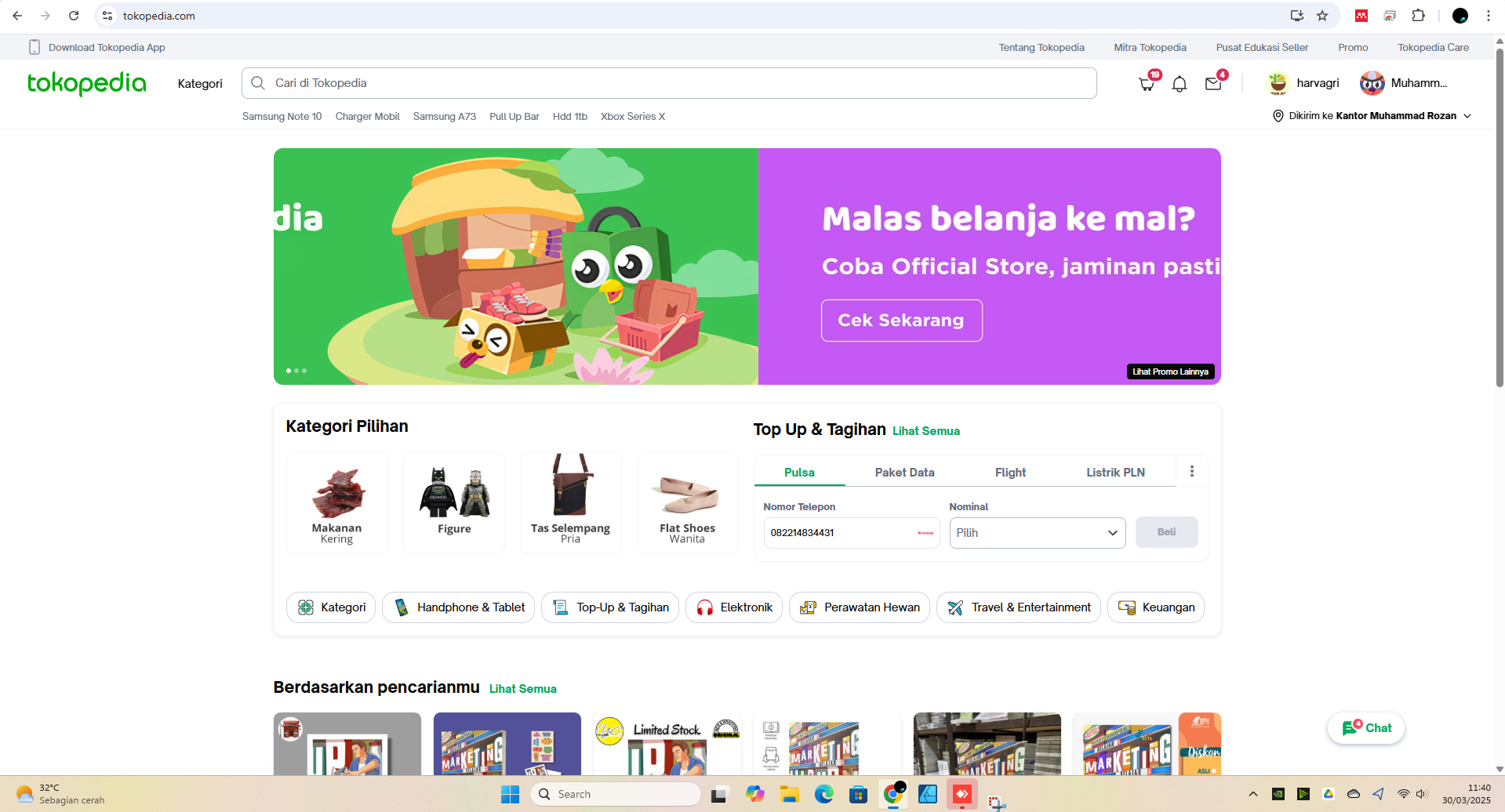View site information icon in address bar
Viewport: 1505px width, 812px height.
[x=107, y=16]
